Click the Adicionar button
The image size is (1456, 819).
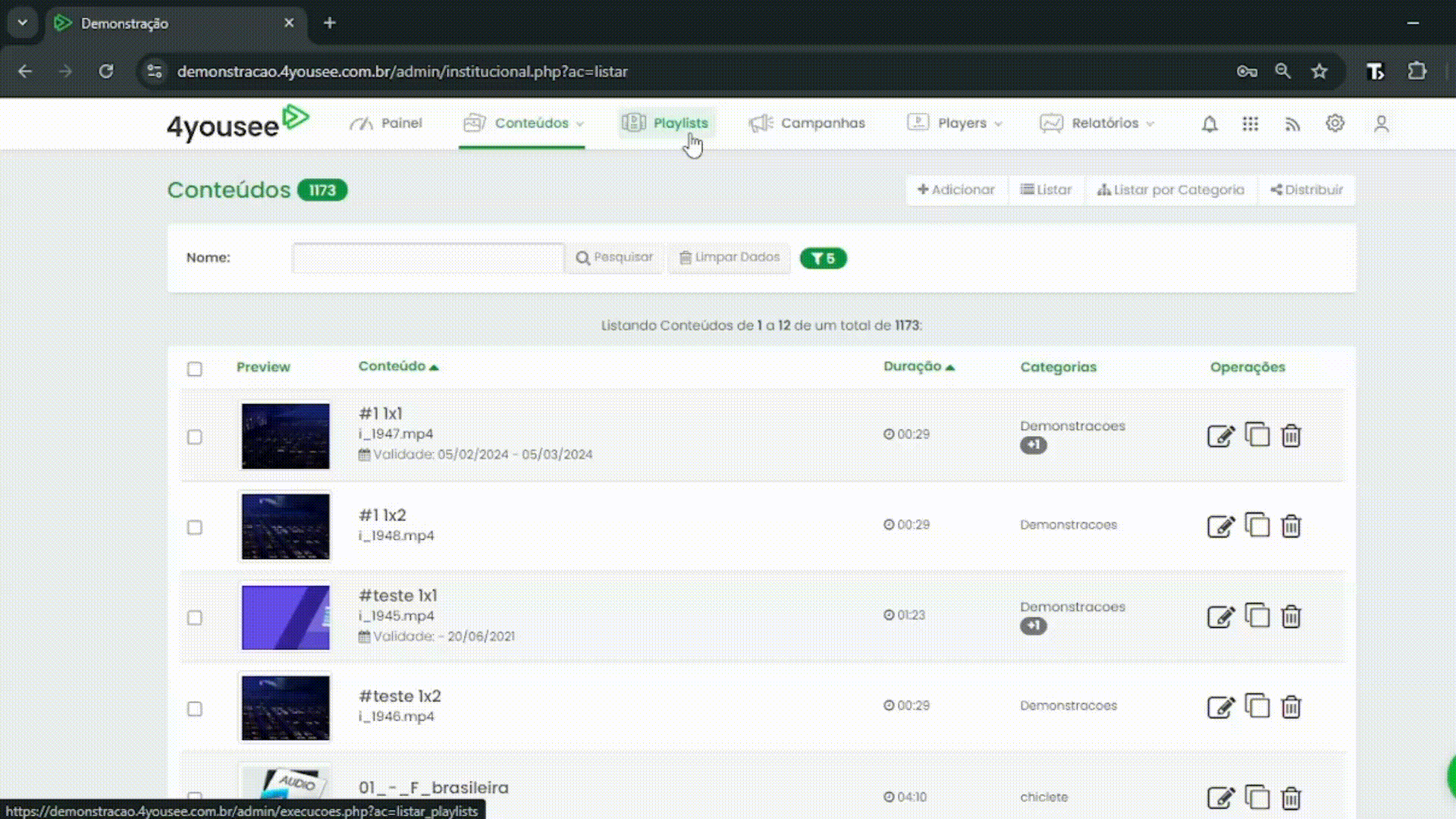(x=956, y=190)
